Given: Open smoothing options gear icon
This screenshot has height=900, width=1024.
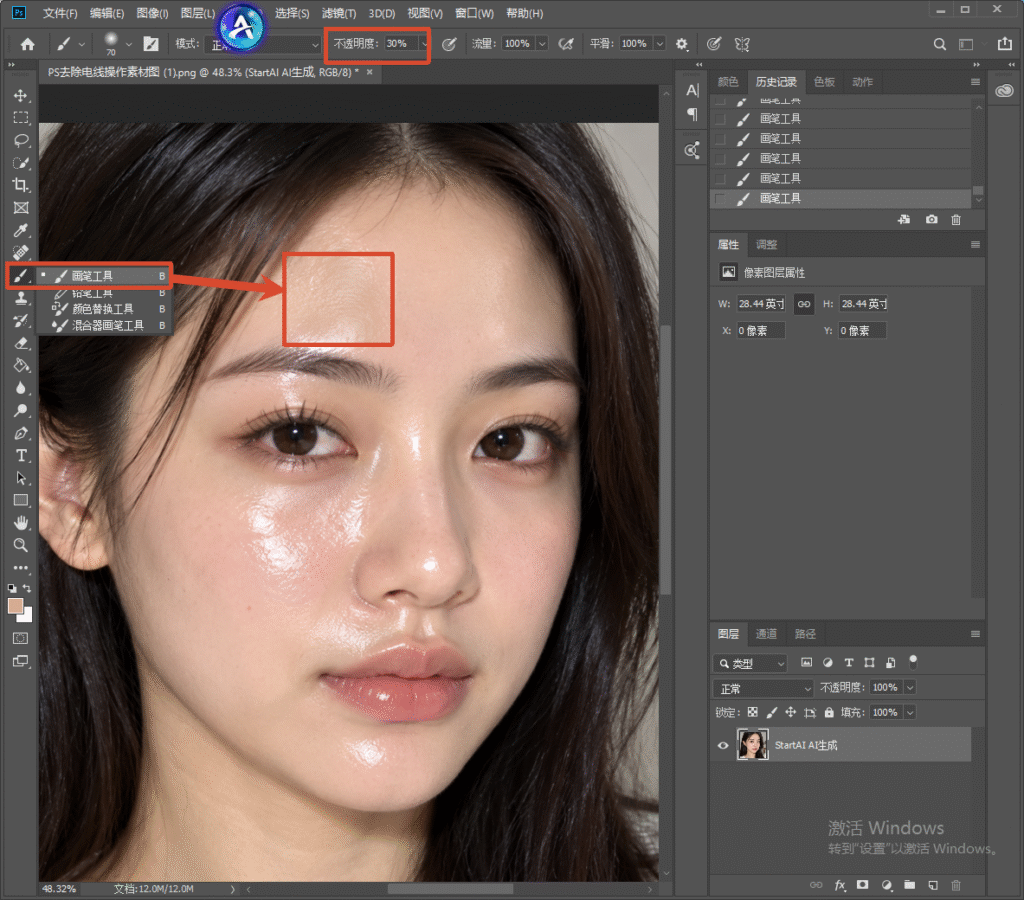Looking at the screenshot, I should [x=682, y=44].
